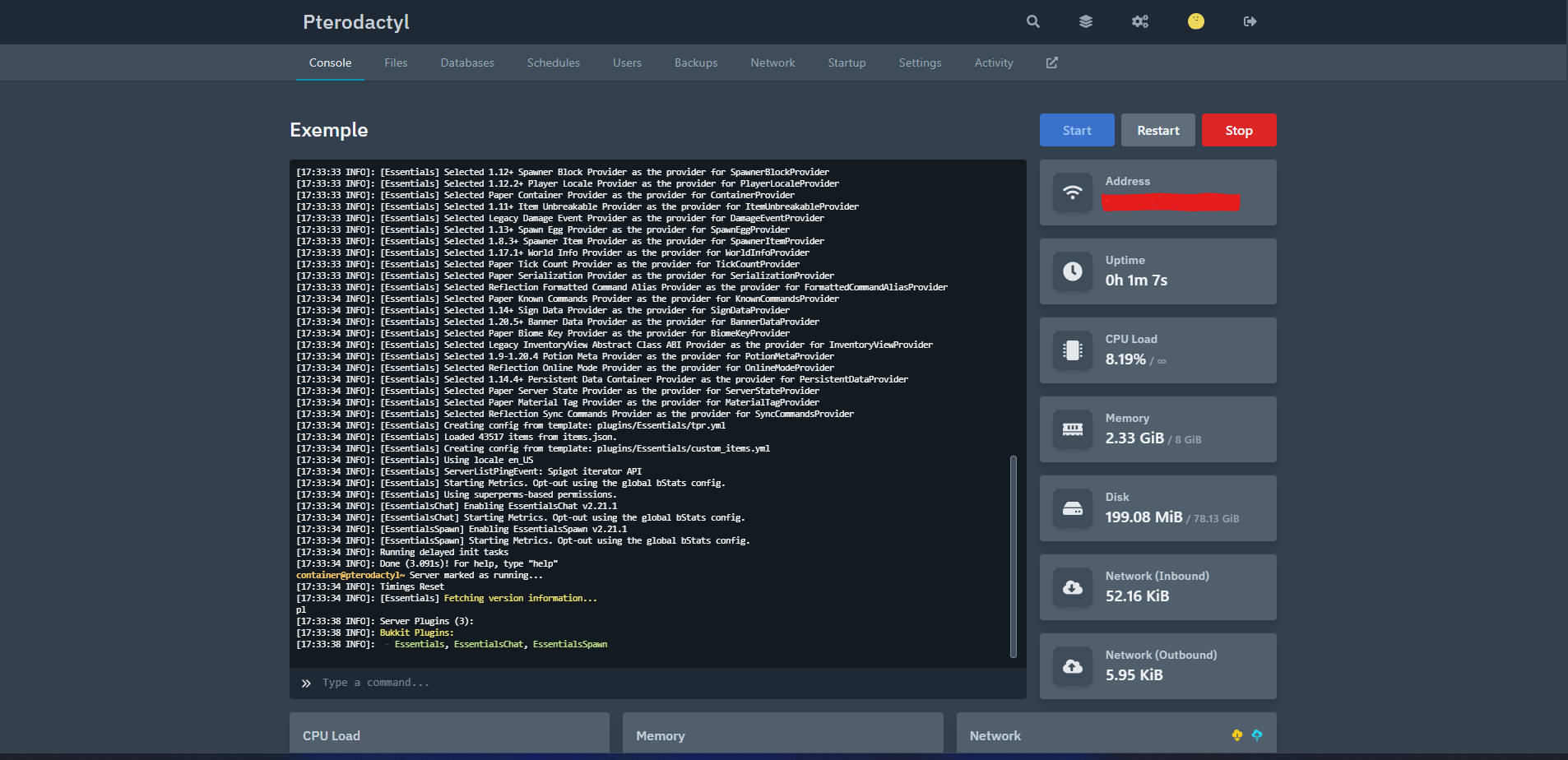Click the wifi icon in Address card
The width and height of the screenshot is (1568, 760).
point(1073,192)
